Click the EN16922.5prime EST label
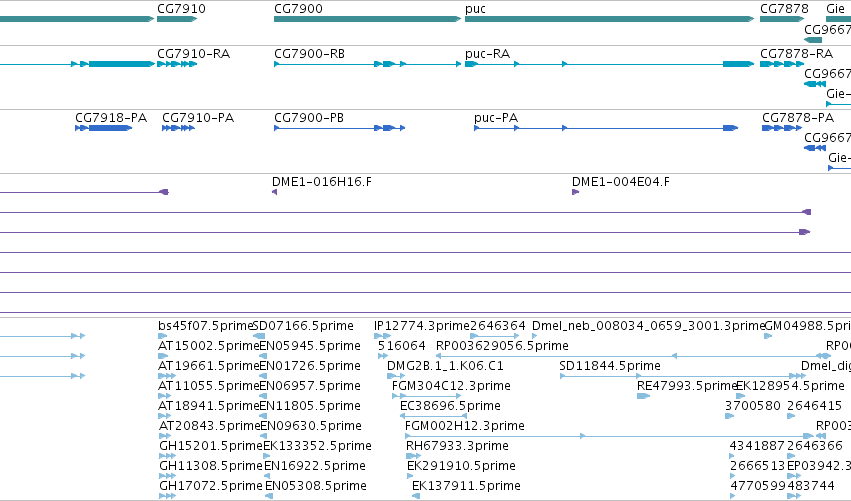 (315, 466)
